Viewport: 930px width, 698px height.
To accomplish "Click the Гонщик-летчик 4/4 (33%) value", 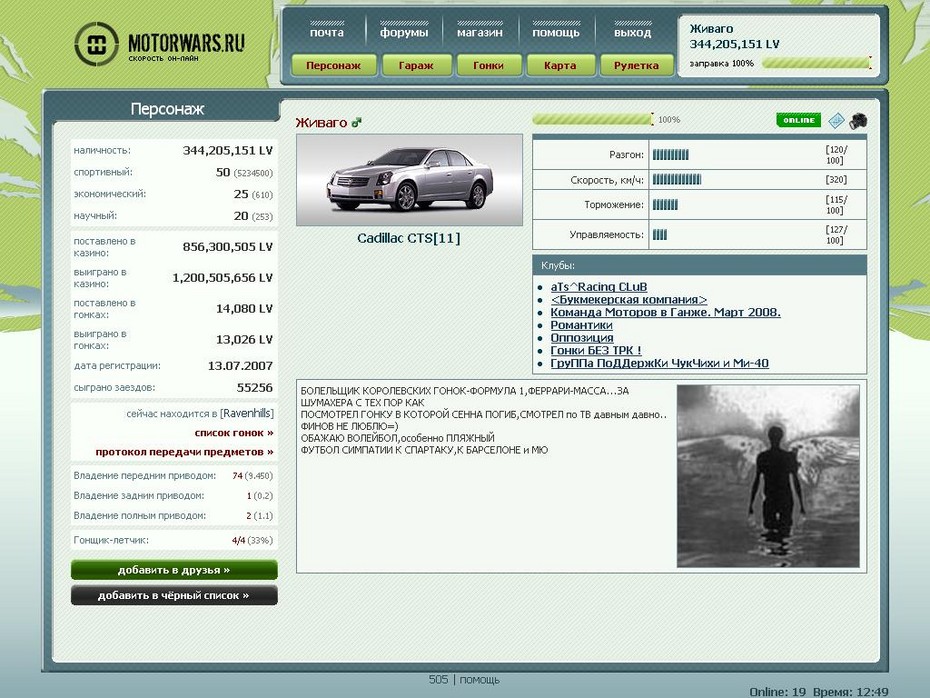I will (x=252, y=540).
